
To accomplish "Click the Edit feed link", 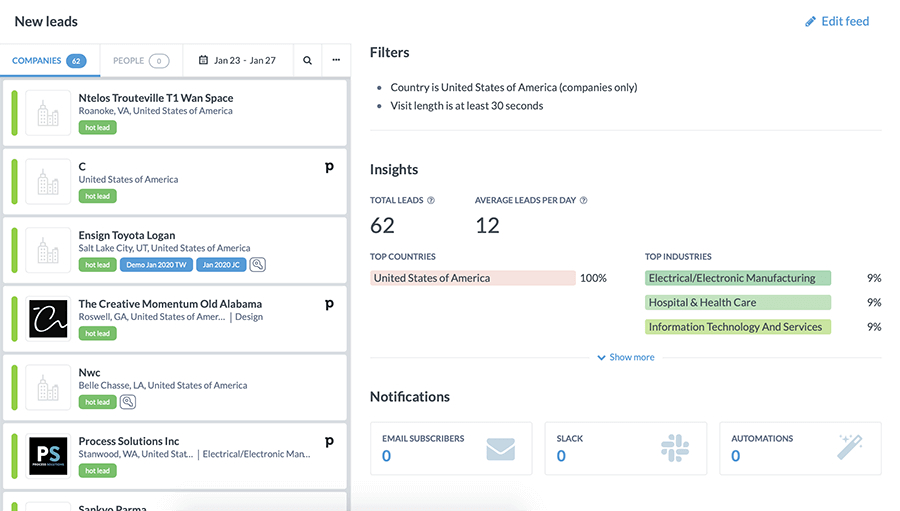I will point(837,21).
